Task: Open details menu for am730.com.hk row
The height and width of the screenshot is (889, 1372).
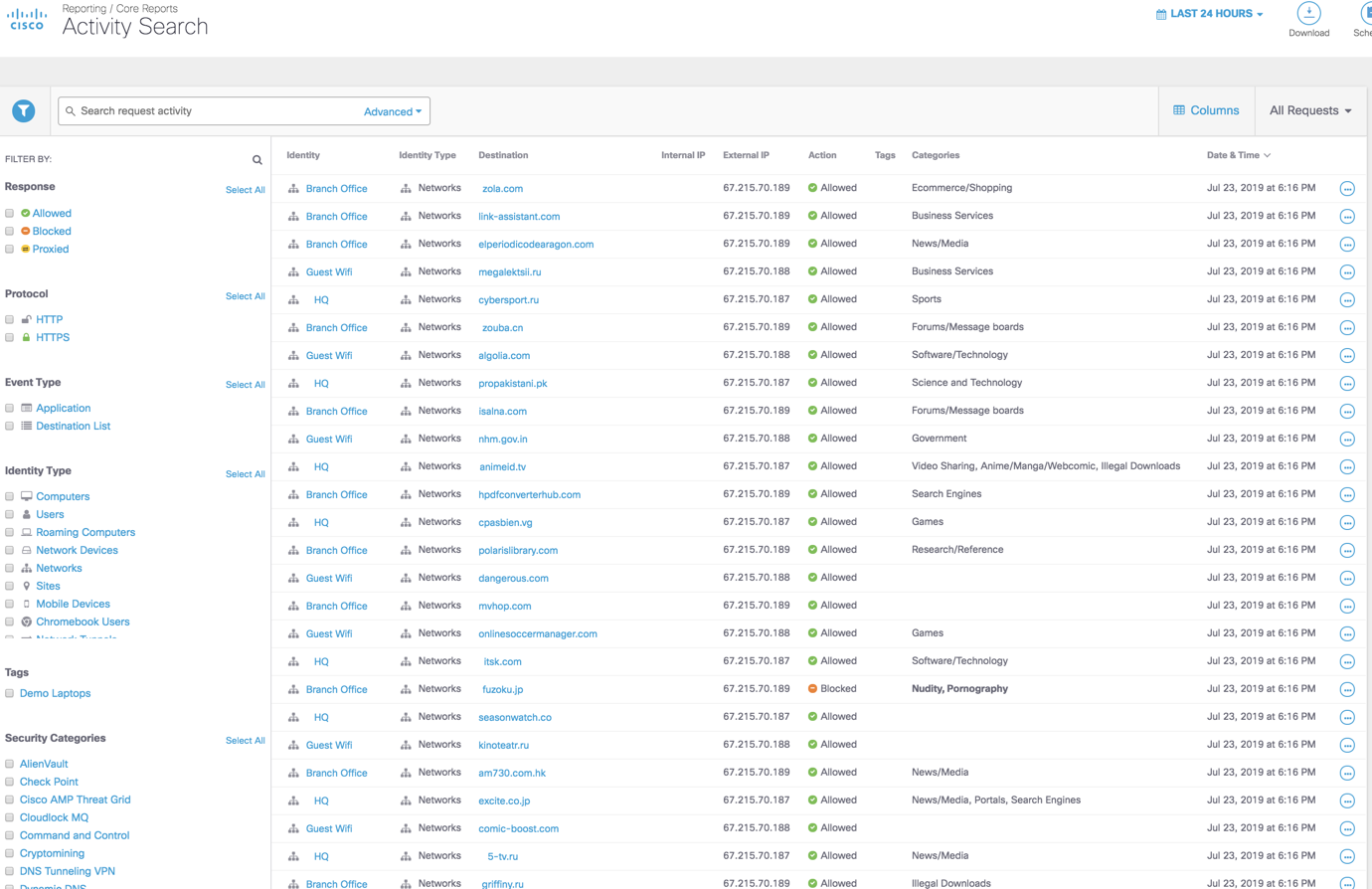Action: point(1347,774)
